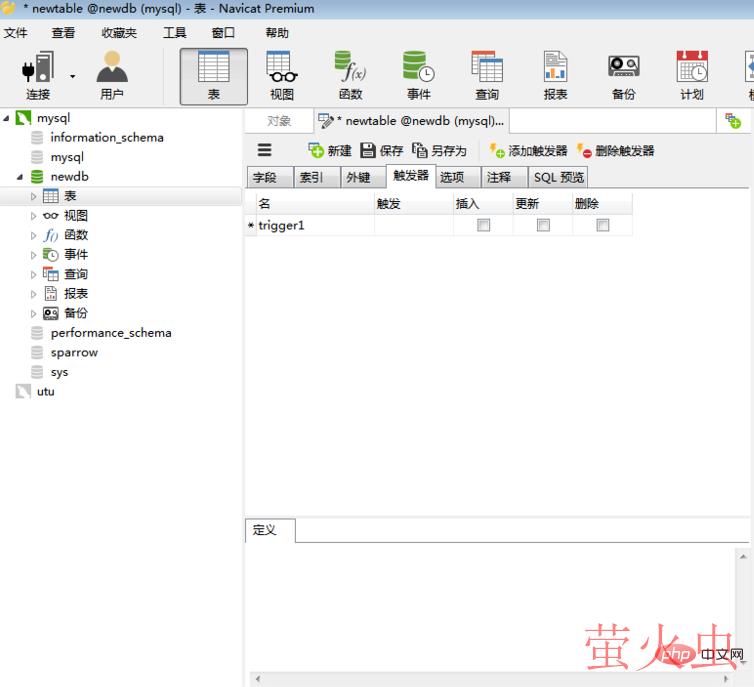
Task: Select performance_schema database in tree
Action: [111, 333]
